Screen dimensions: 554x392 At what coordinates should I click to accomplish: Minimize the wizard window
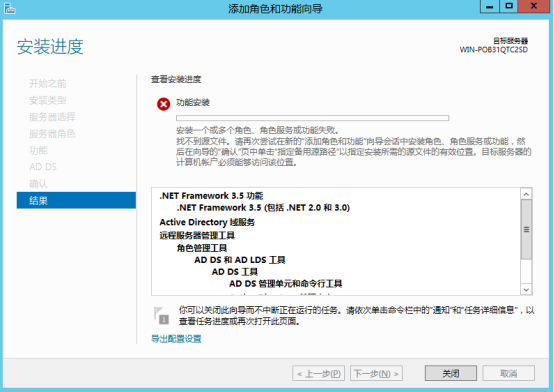point(489,6)
